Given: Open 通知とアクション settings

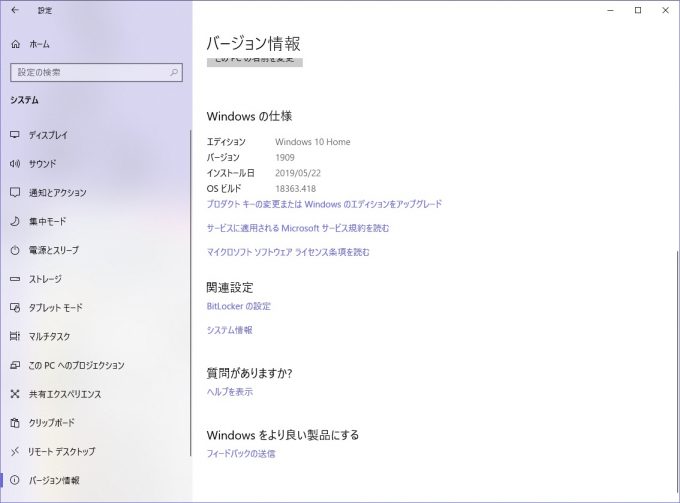Looking at the screenshot, I should point(95,193).
